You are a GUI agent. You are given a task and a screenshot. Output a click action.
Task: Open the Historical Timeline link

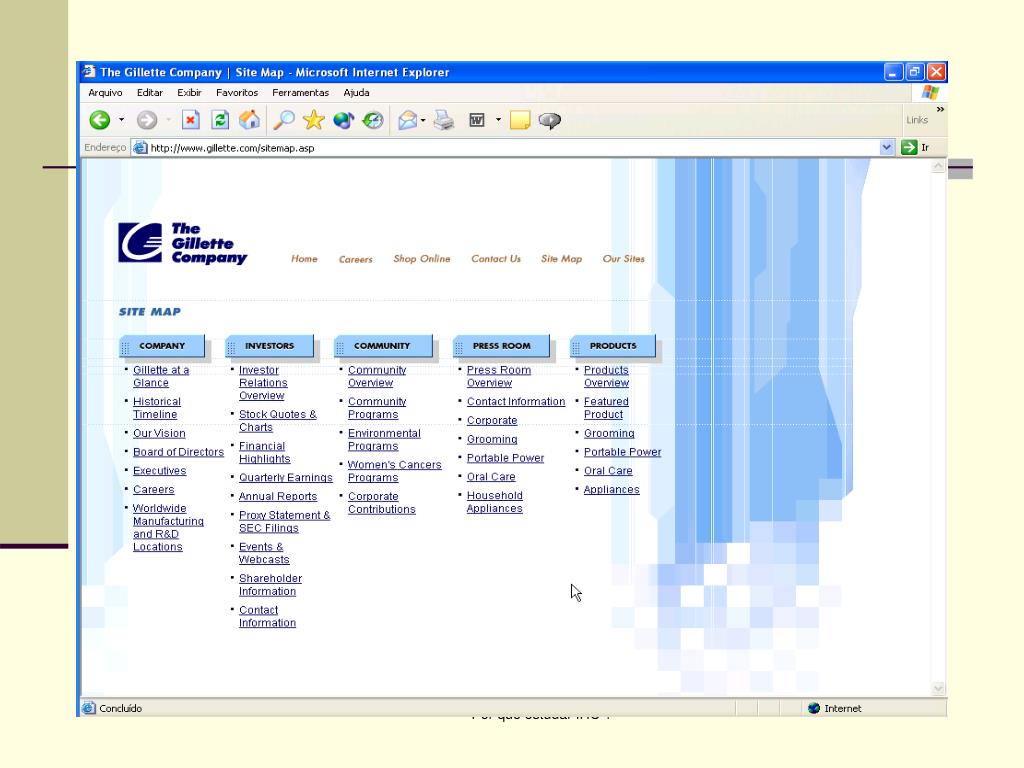(157, 408)
